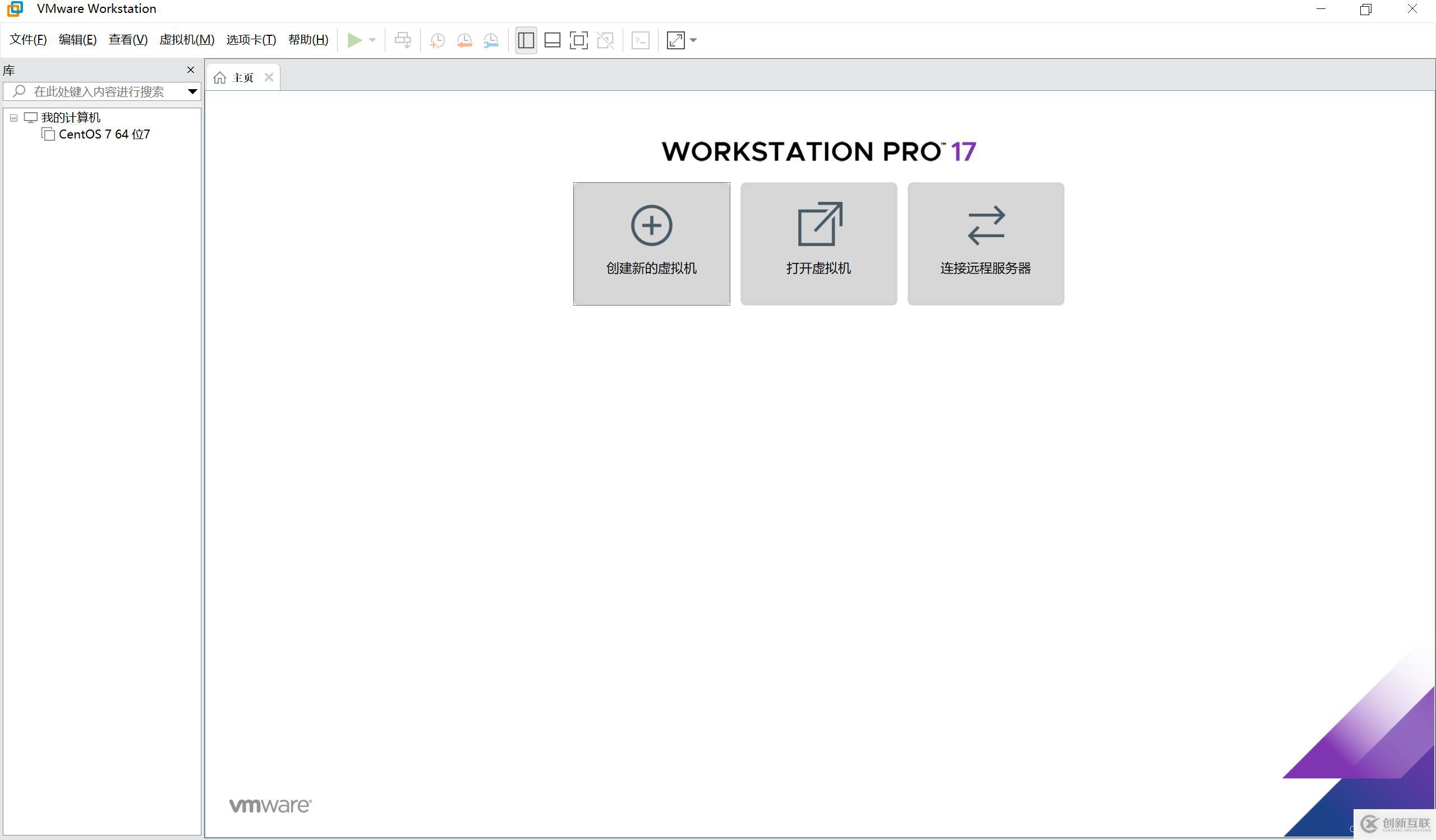Click the library search magnifier icon
1436x840 pixels.
19,90
